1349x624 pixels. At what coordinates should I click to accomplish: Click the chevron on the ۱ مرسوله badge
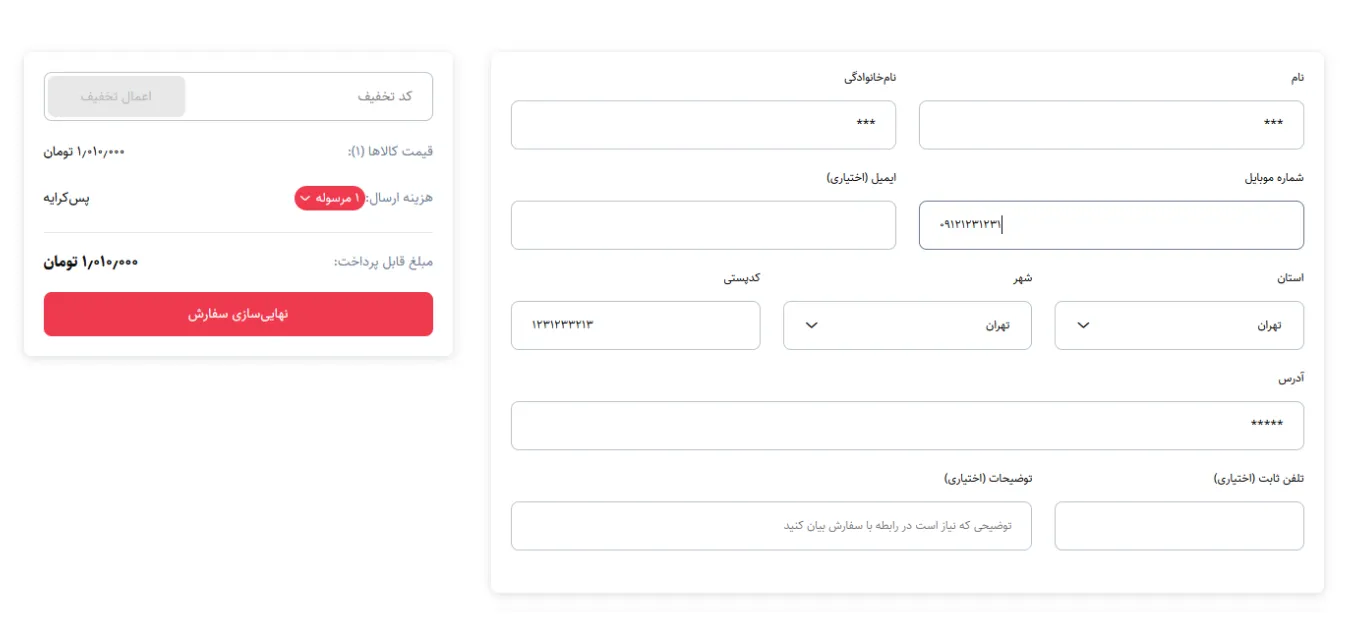tap(305, 198)
